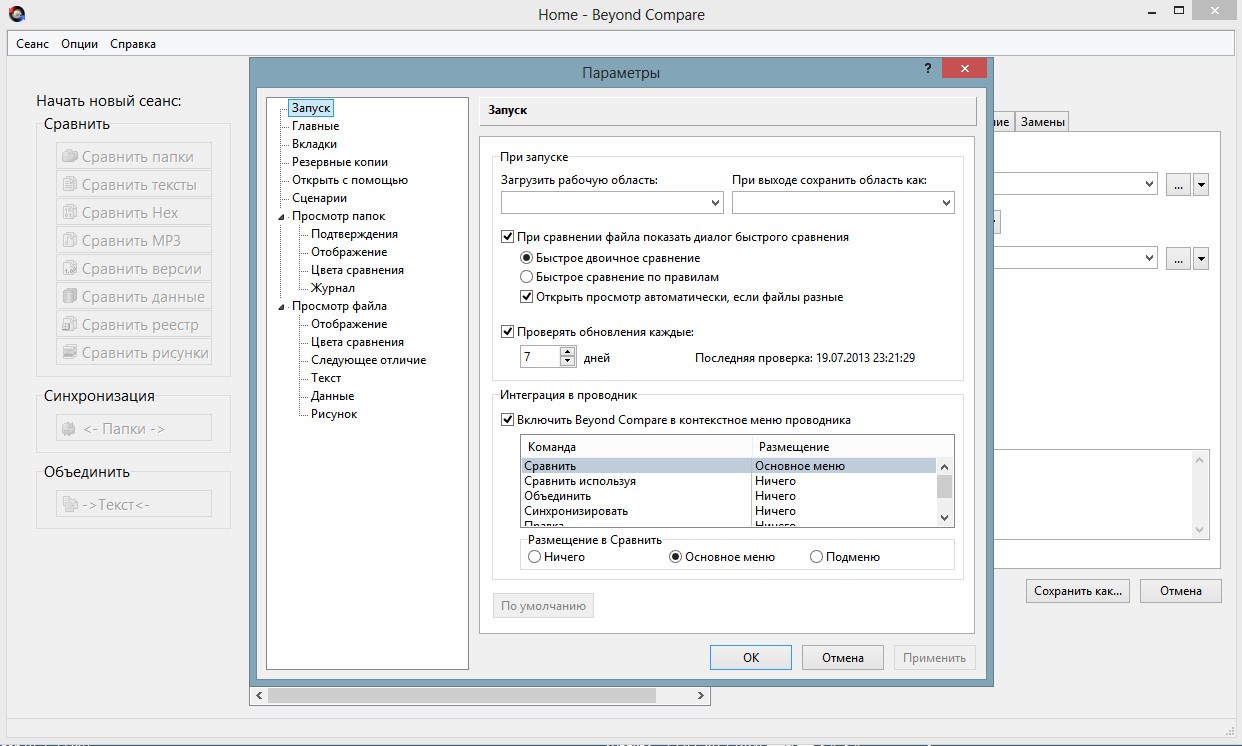Click the Сравнить папки button
This screenshot has width=1242, height=746.
coord(134,156)
